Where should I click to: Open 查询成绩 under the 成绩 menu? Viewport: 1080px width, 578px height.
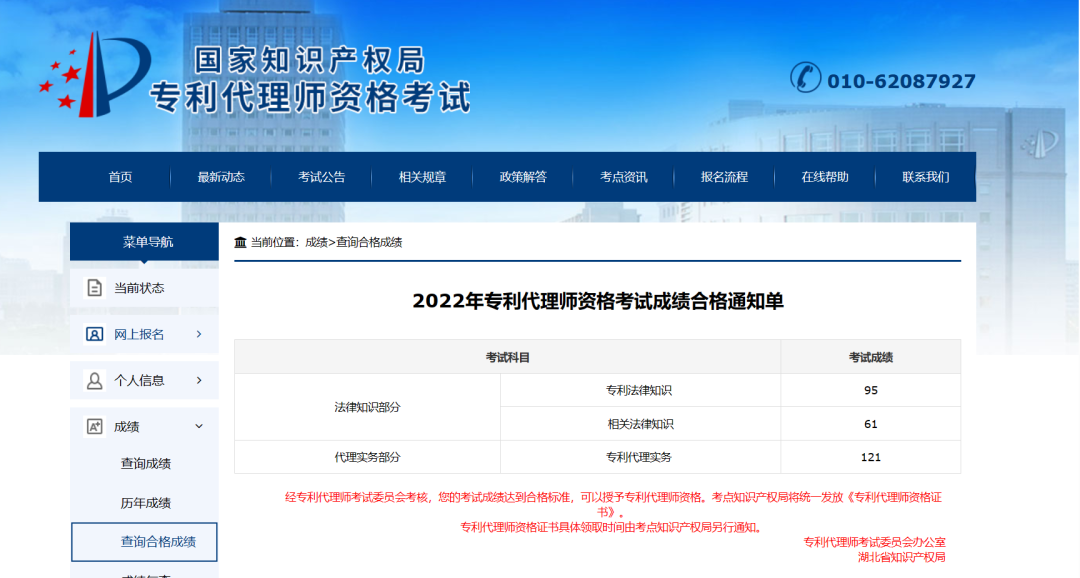coord(145,464)
